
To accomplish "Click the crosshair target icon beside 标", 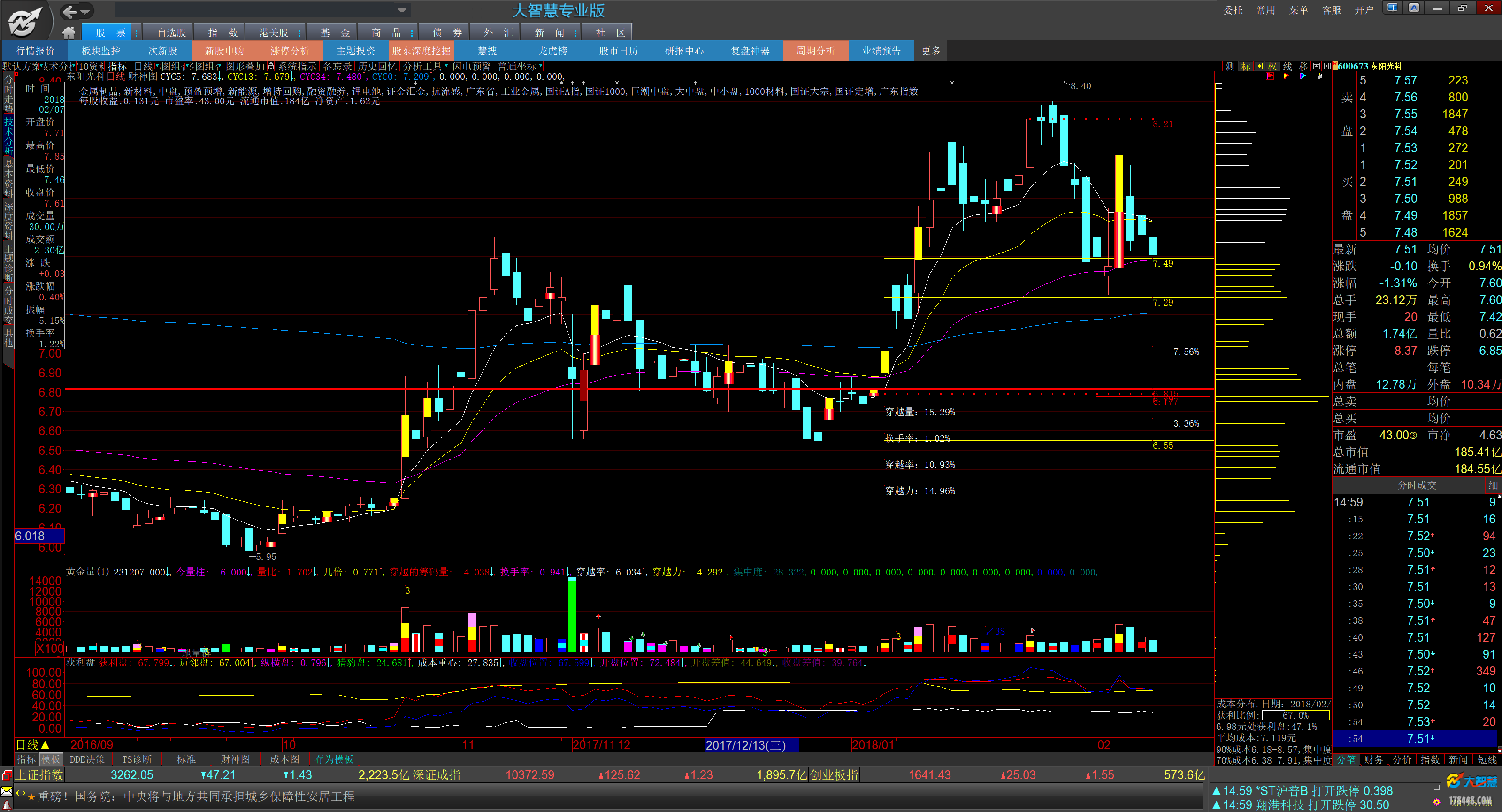I will 1259,67.
